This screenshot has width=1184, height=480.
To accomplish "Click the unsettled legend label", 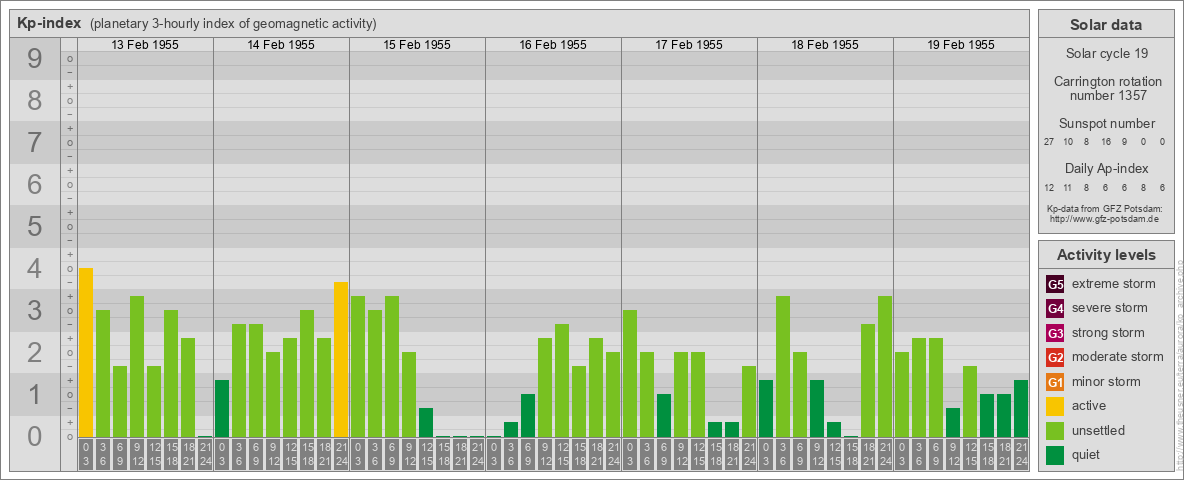I will coord(1099,430).
